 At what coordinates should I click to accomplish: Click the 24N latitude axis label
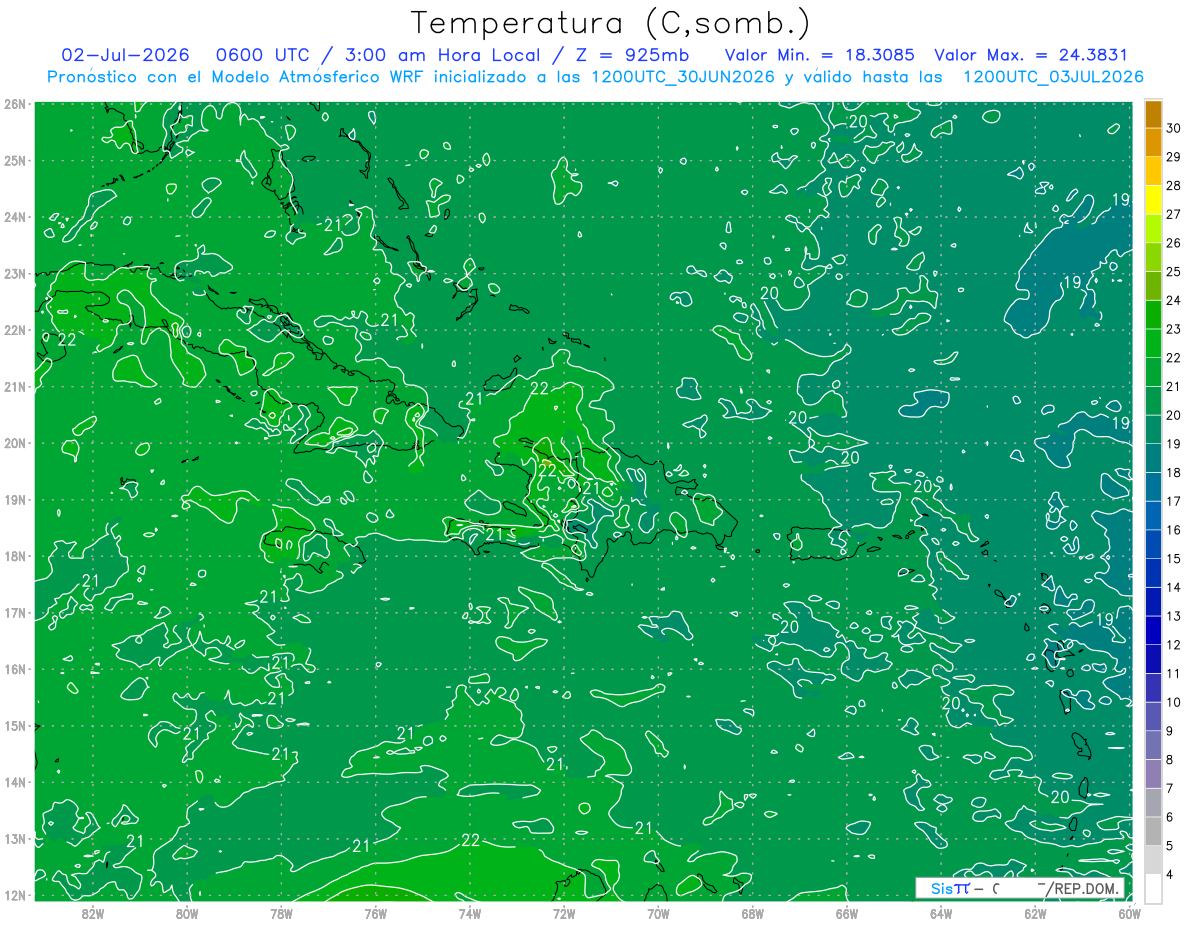pos(15,217)
